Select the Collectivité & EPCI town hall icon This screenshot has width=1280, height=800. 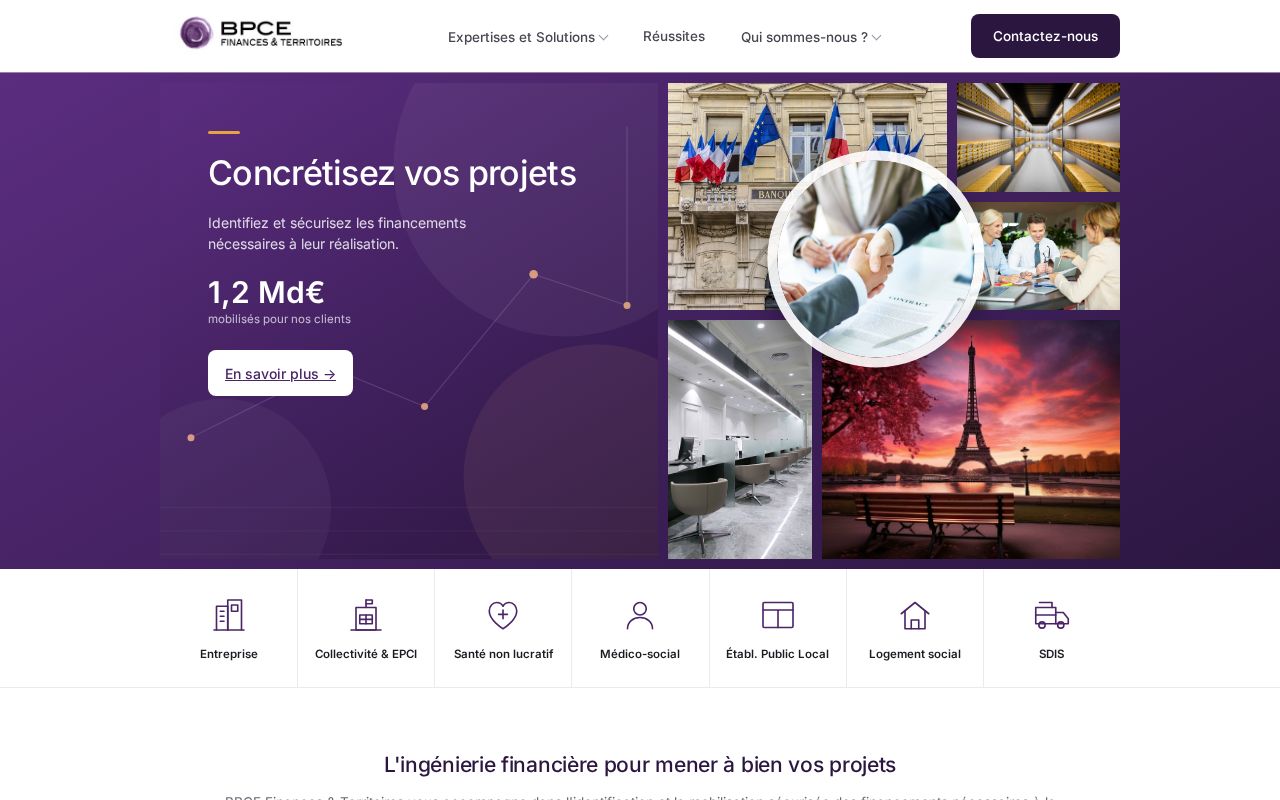coord(366,615)
